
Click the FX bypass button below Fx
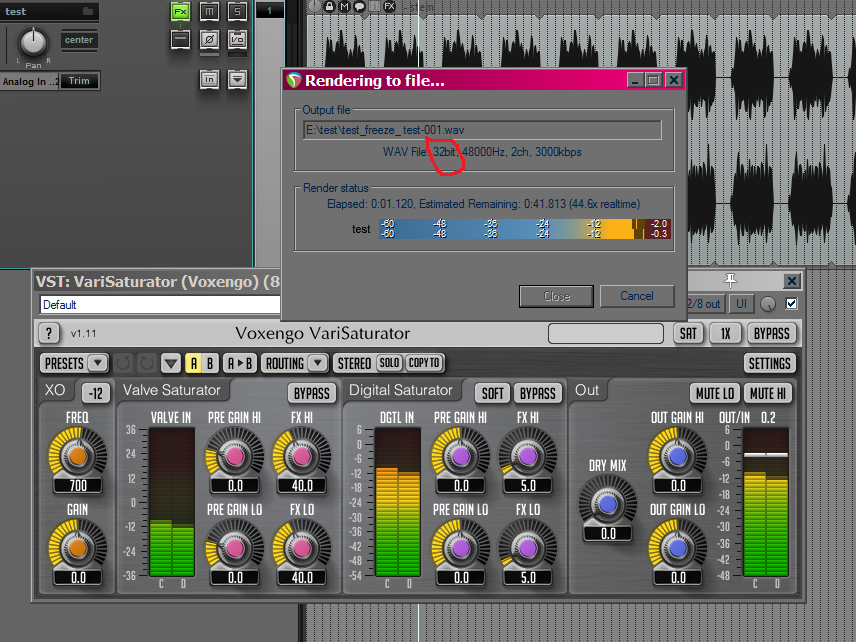(x=181, y=39)
